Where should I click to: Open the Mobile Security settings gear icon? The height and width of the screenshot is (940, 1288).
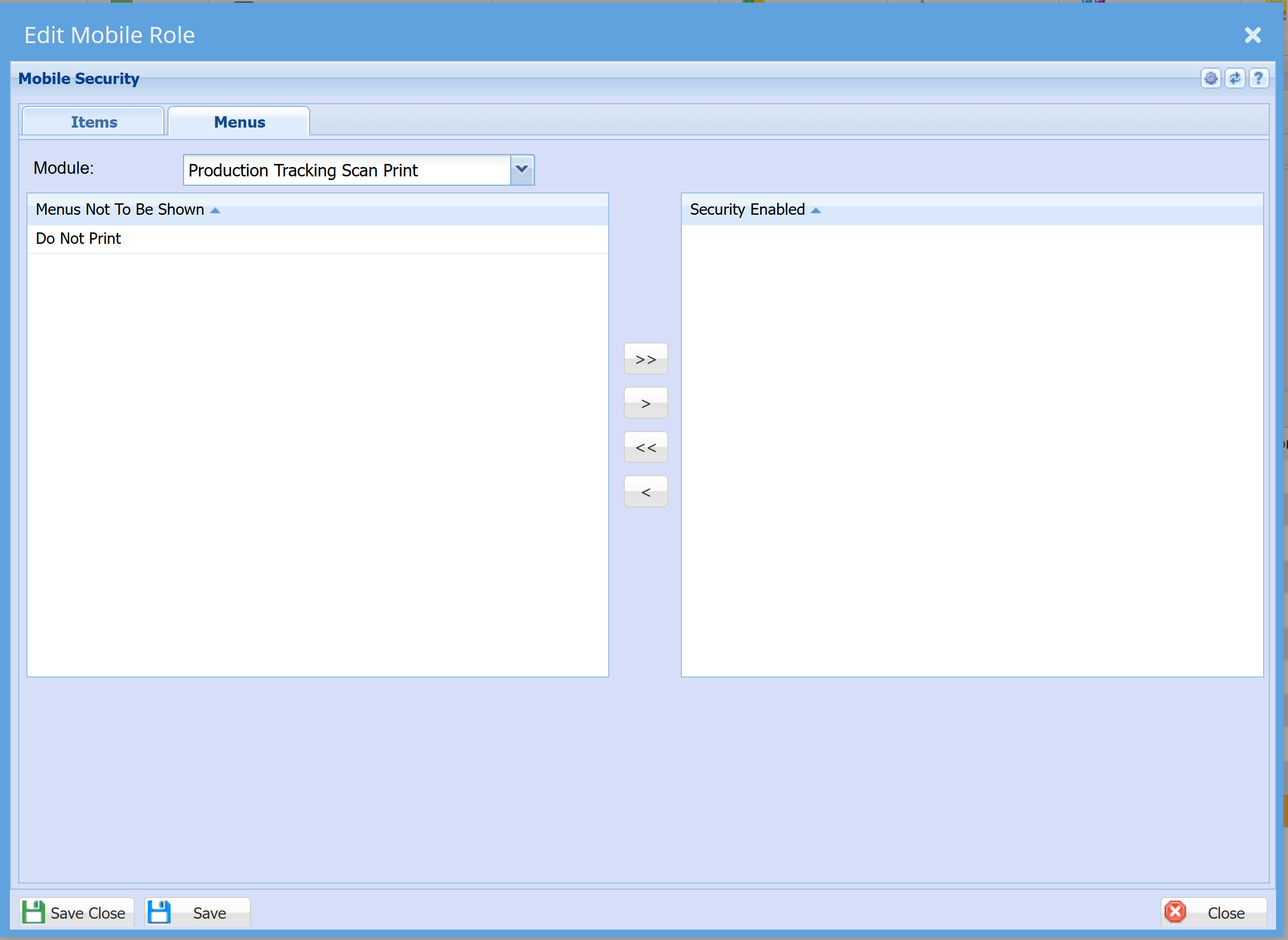(1211, 78)
